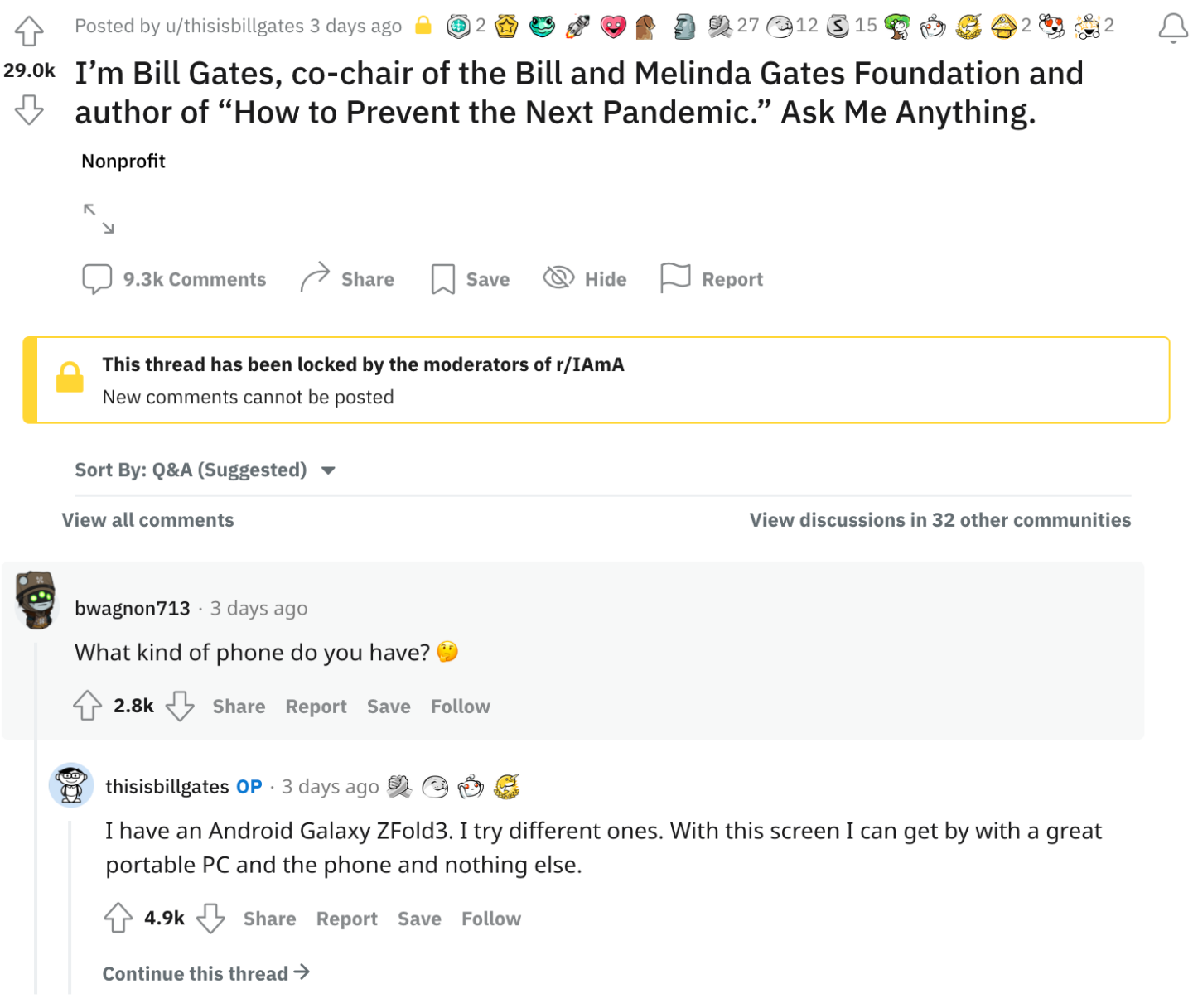Upvote thisisbillgates' Galaxy ZFold3 reply
Screen dimensions: 1193x1008
(x=118, y=919)
